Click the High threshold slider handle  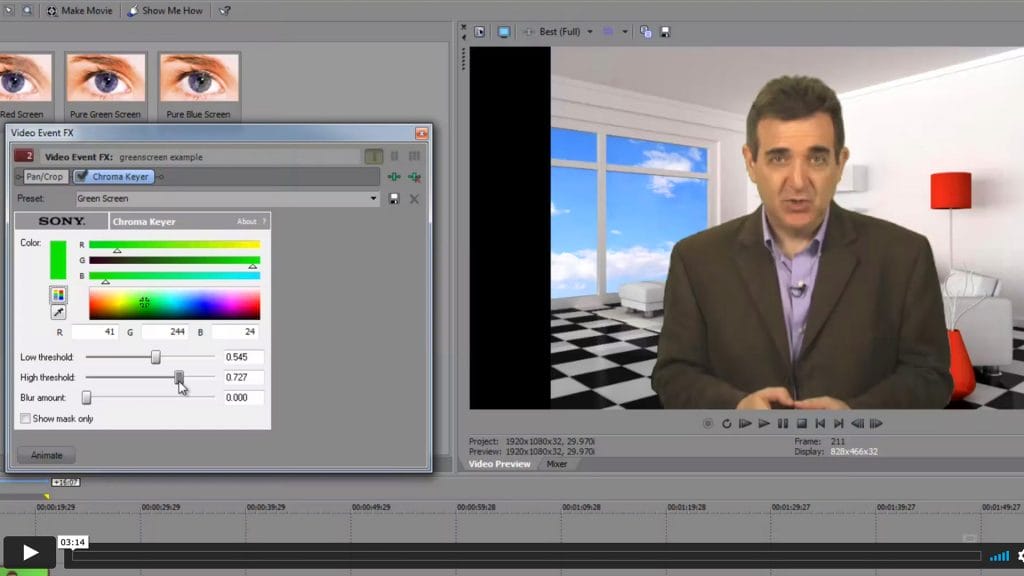click(179, 377)
